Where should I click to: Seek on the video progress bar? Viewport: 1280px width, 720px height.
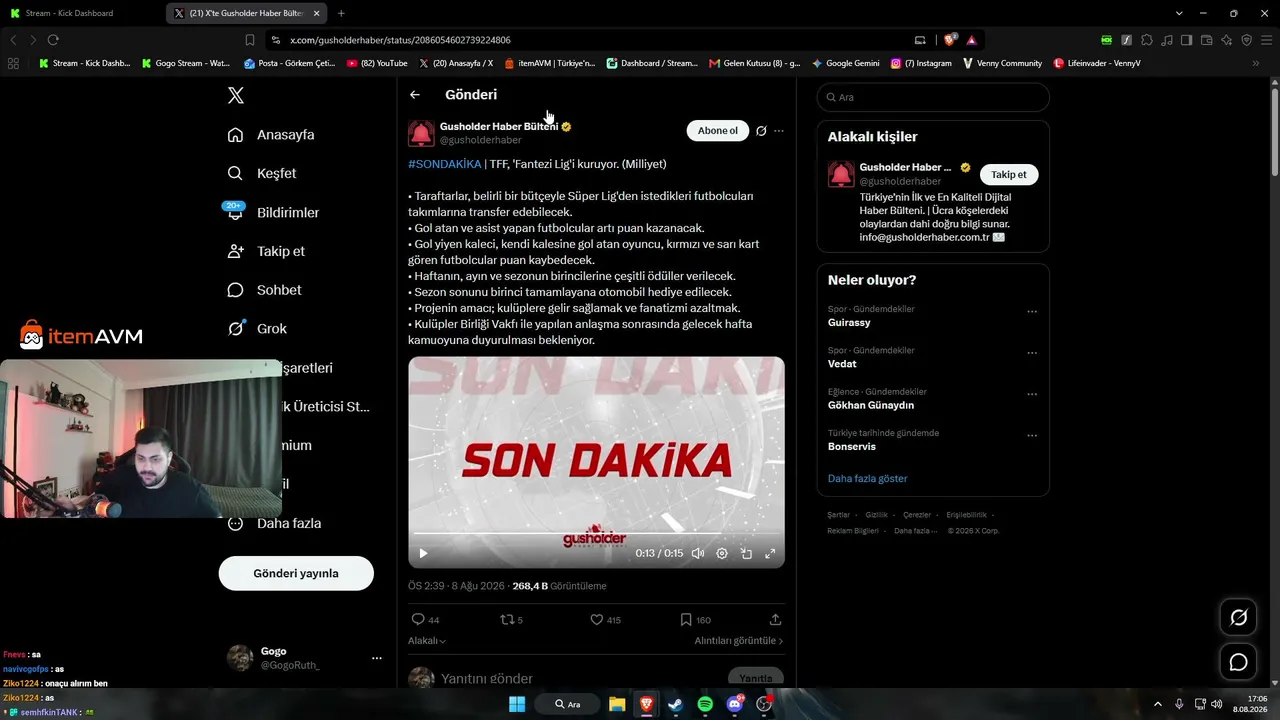coord(596,534)
